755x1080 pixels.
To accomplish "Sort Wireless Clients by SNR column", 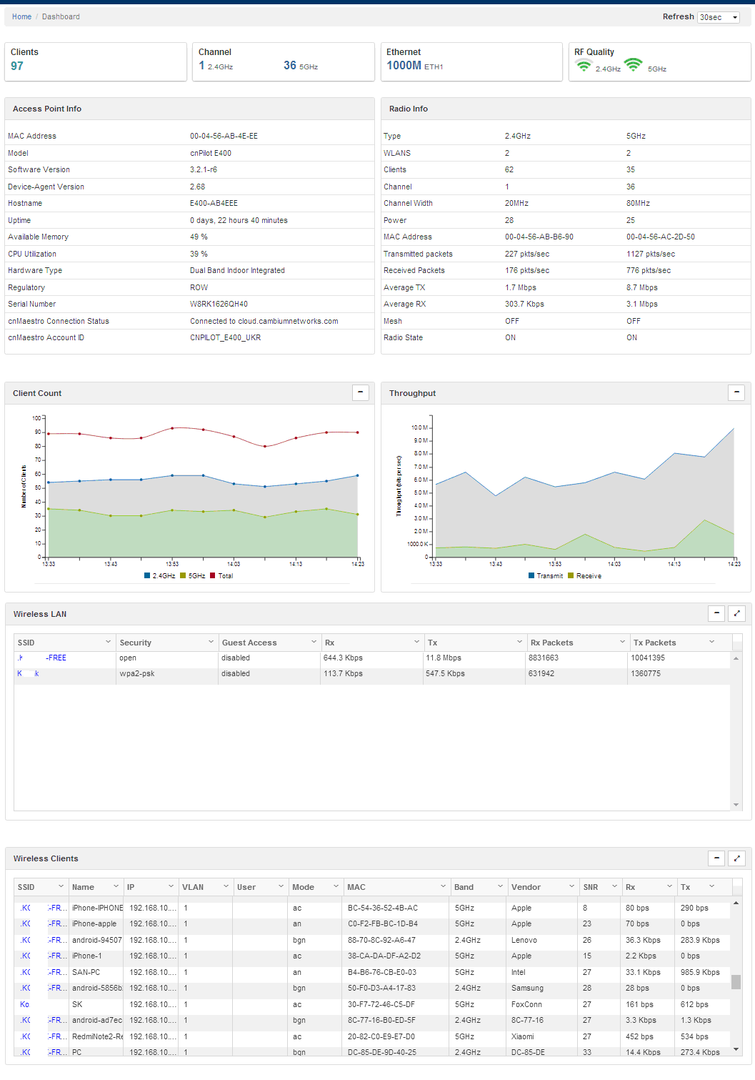I will 590,887.
